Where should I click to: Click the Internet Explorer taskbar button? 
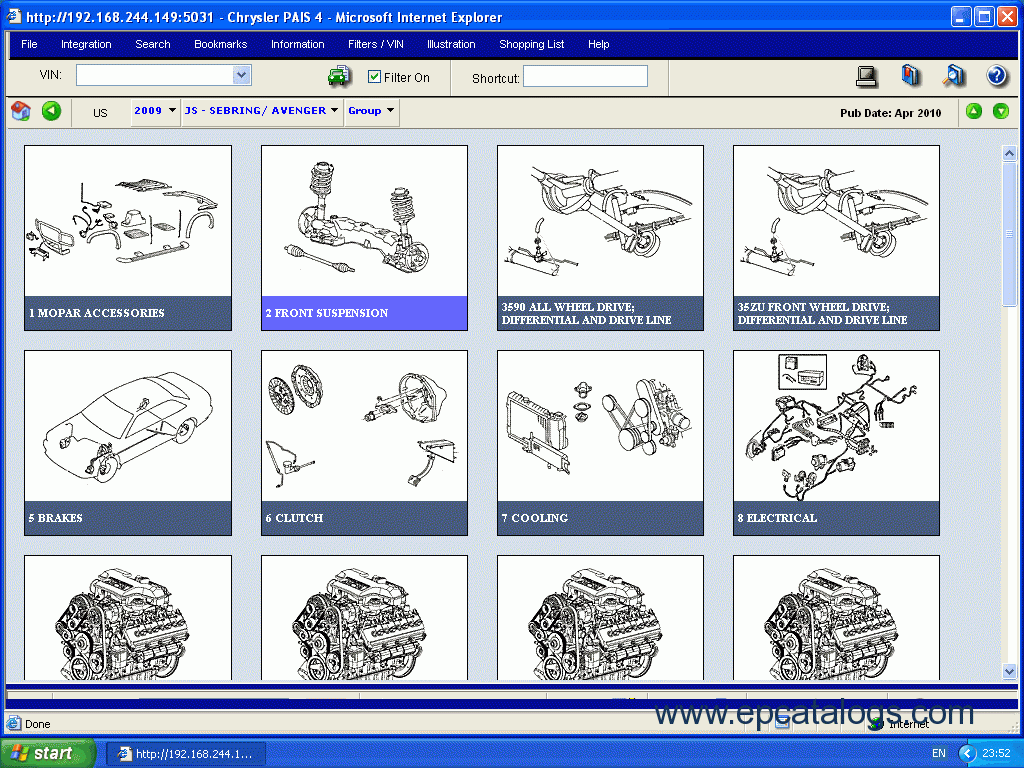tap(186, 754)
